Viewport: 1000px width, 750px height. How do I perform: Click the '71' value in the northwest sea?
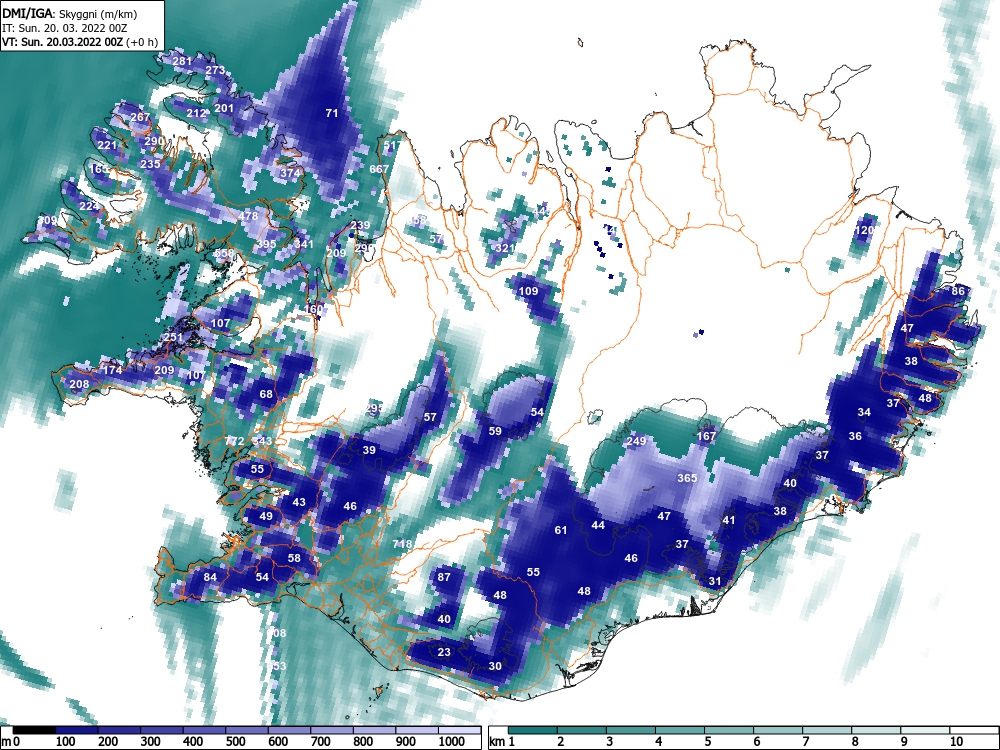point(332,114)
